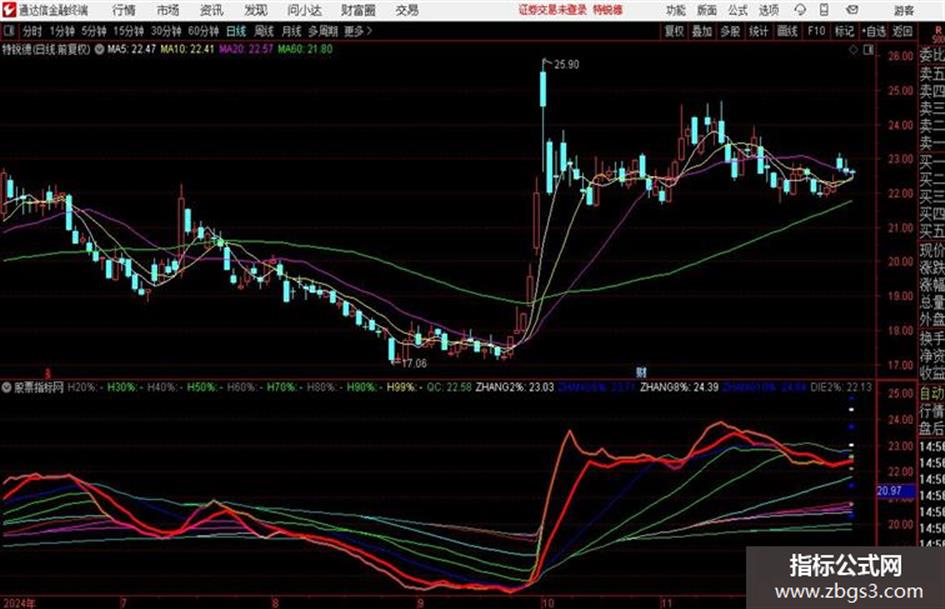This screenshot has width=945, height=609.
Task: Select the 周线 weekly chart tab
Action: (264, 31)
